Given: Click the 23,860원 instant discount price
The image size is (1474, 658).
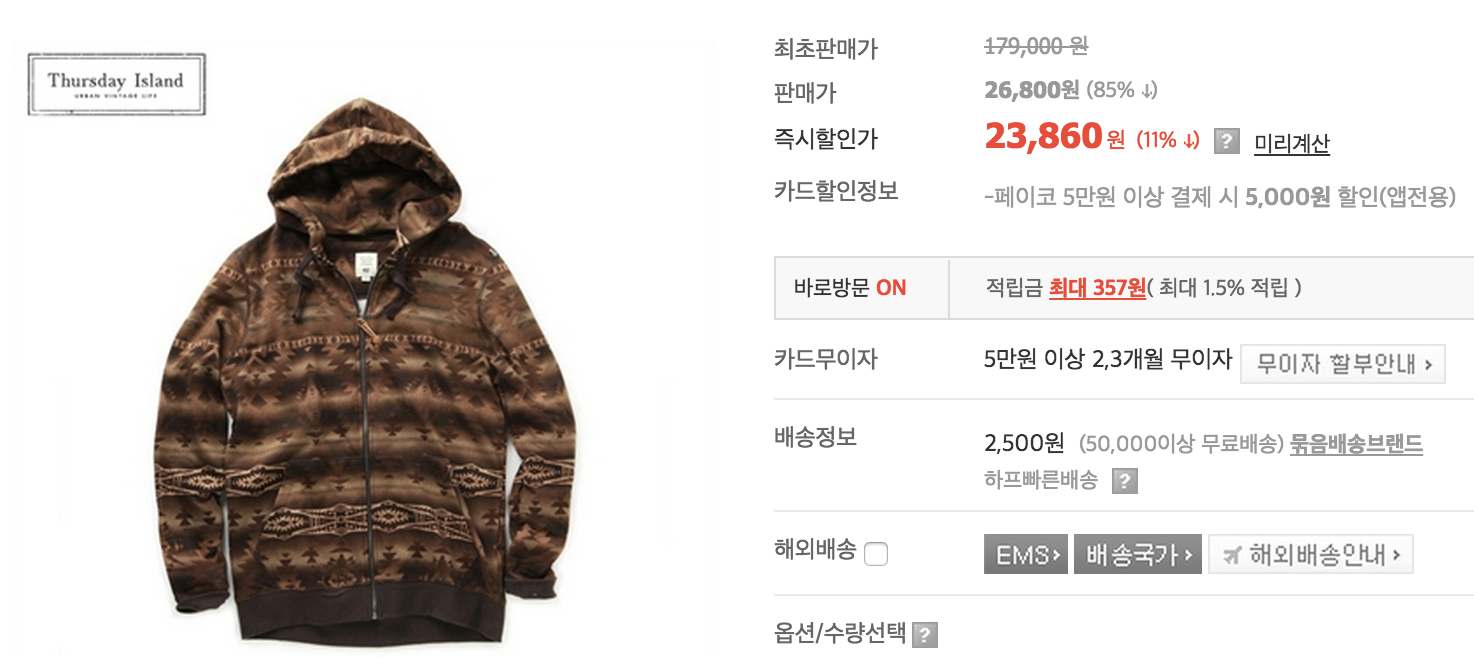Looking at the screenshot, I should (1055, 137).
